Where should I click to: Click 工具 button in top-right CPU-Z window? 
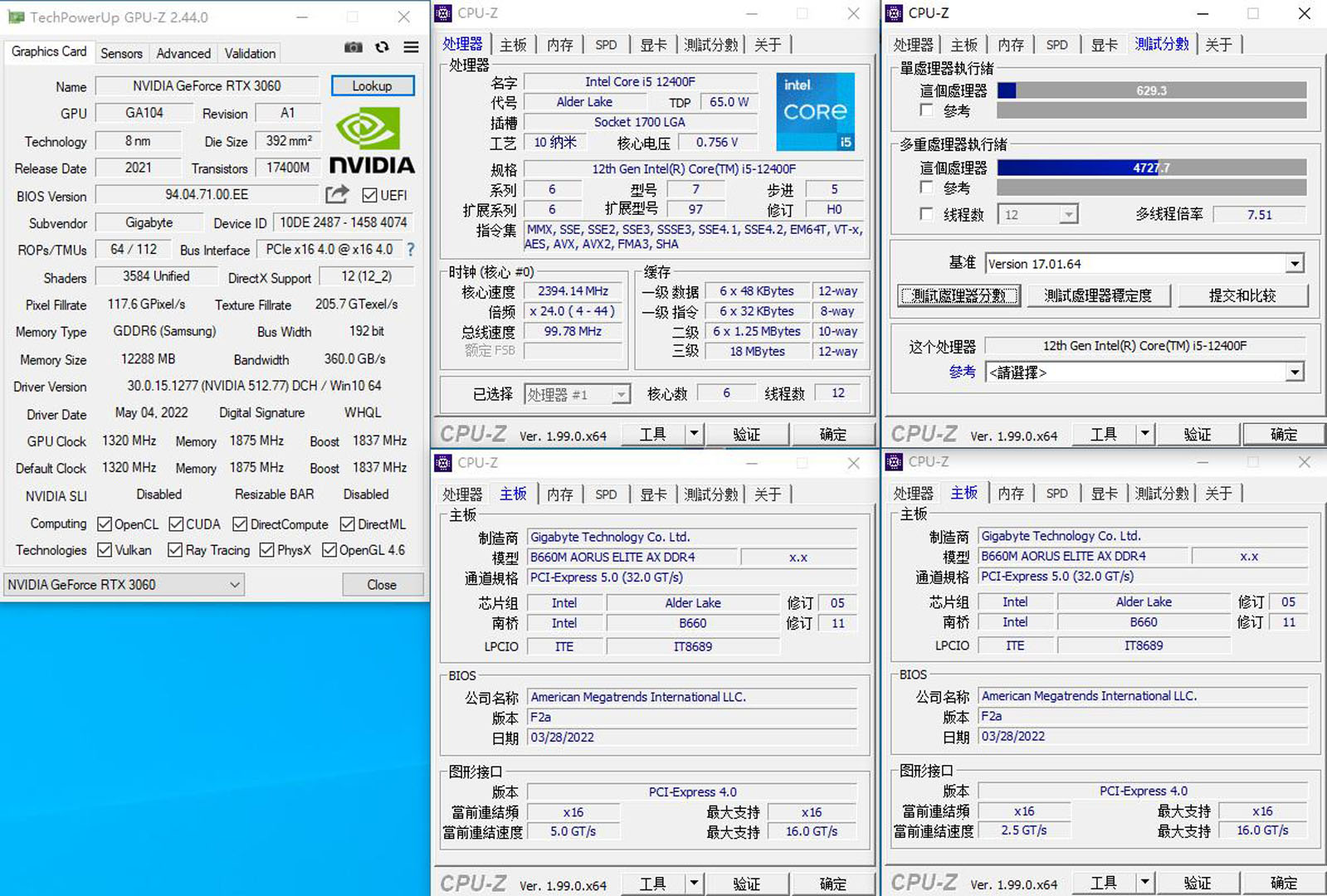pyautogui.click(x=1103, y=434)
